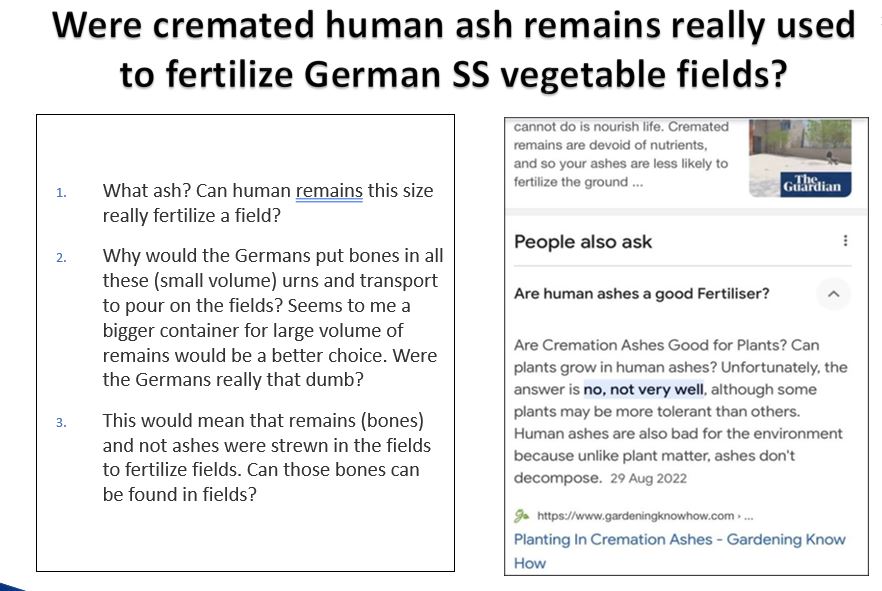The width and height of the screenshot is (882, 591).
Task: Select the question Are human ashes a good Fertiliser?
Action: point(641,294)
